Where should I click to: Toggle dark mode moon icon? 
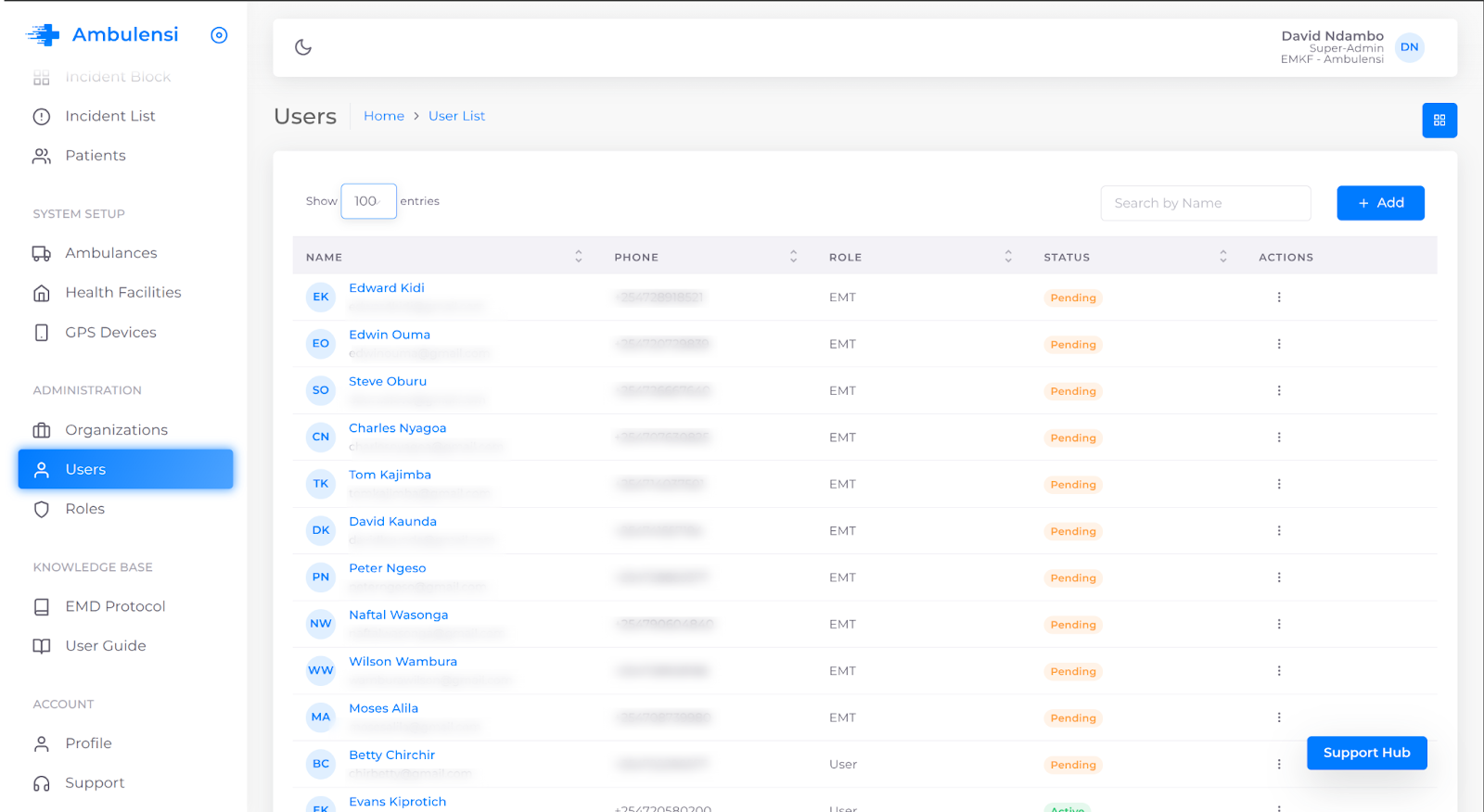(x=303, y=47)
